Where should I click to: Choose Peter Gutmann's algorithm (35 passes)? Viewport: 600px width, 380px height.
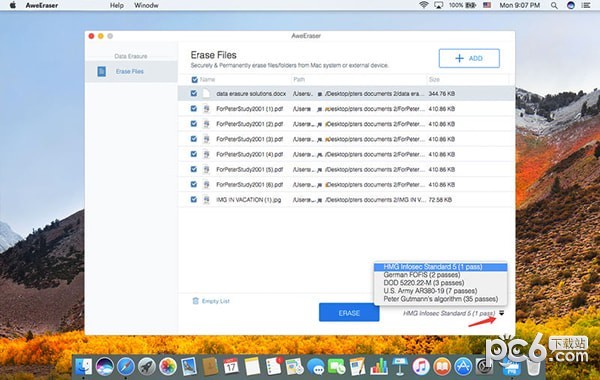[440, 299]
